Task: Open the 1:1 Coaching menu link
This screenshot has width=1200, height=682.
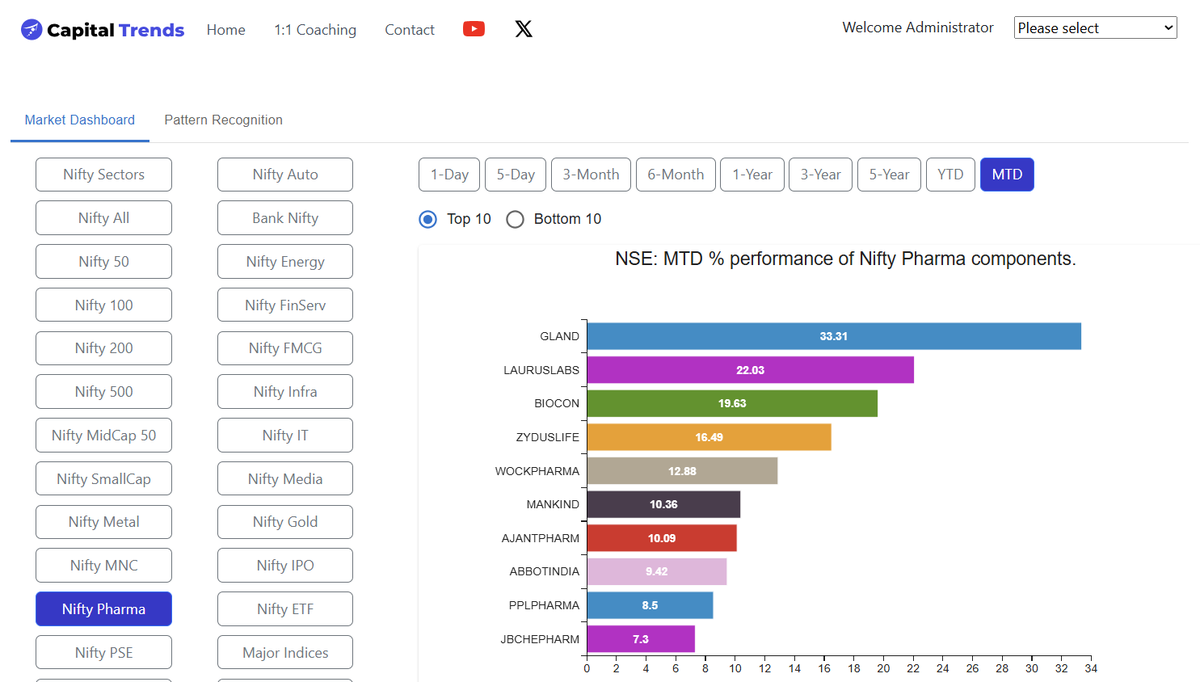Action: (315, 30)
